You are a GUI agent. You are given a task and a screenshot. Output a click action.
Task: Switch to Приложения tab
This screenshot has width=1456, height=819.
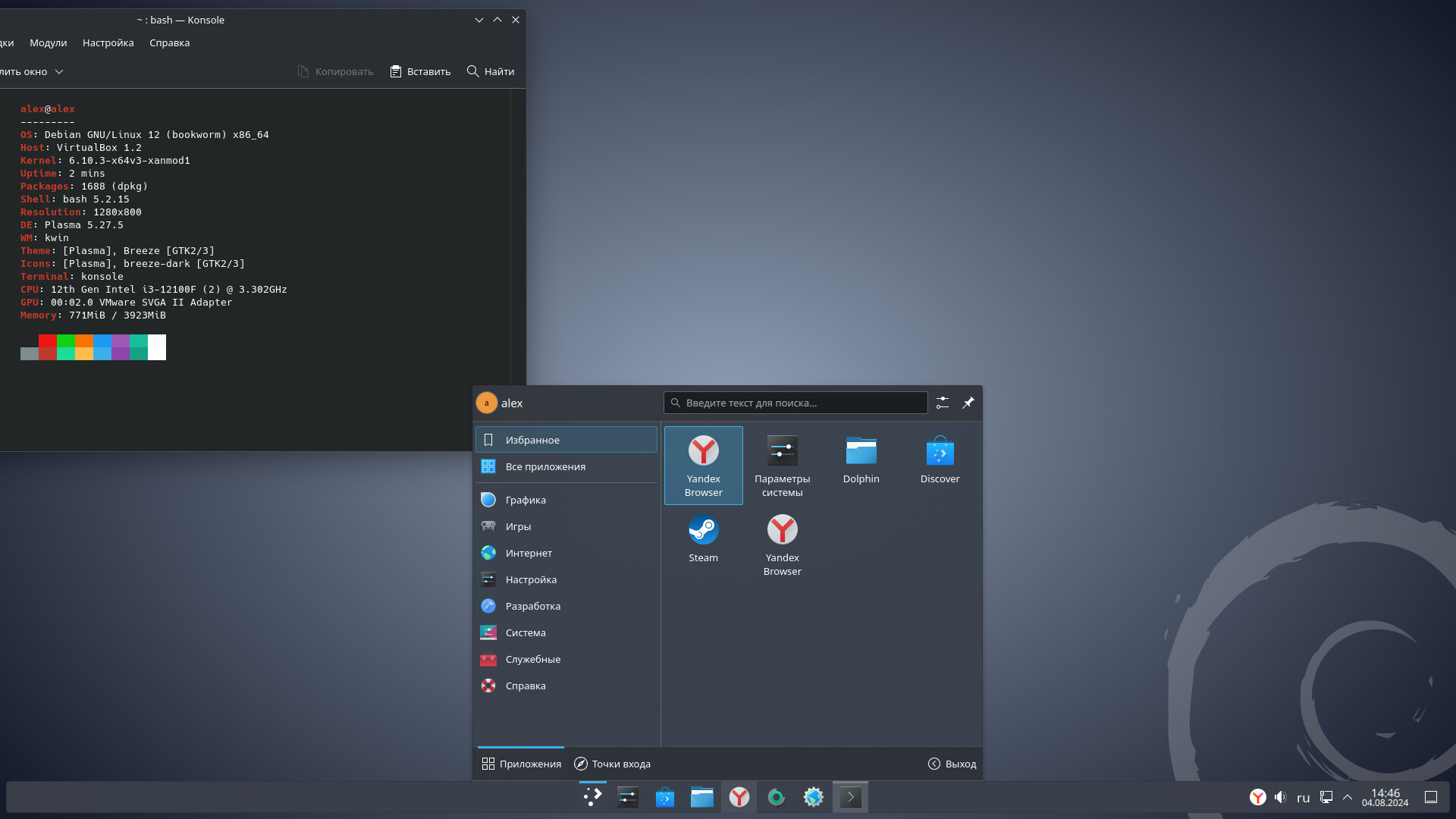tap(521, 764)
